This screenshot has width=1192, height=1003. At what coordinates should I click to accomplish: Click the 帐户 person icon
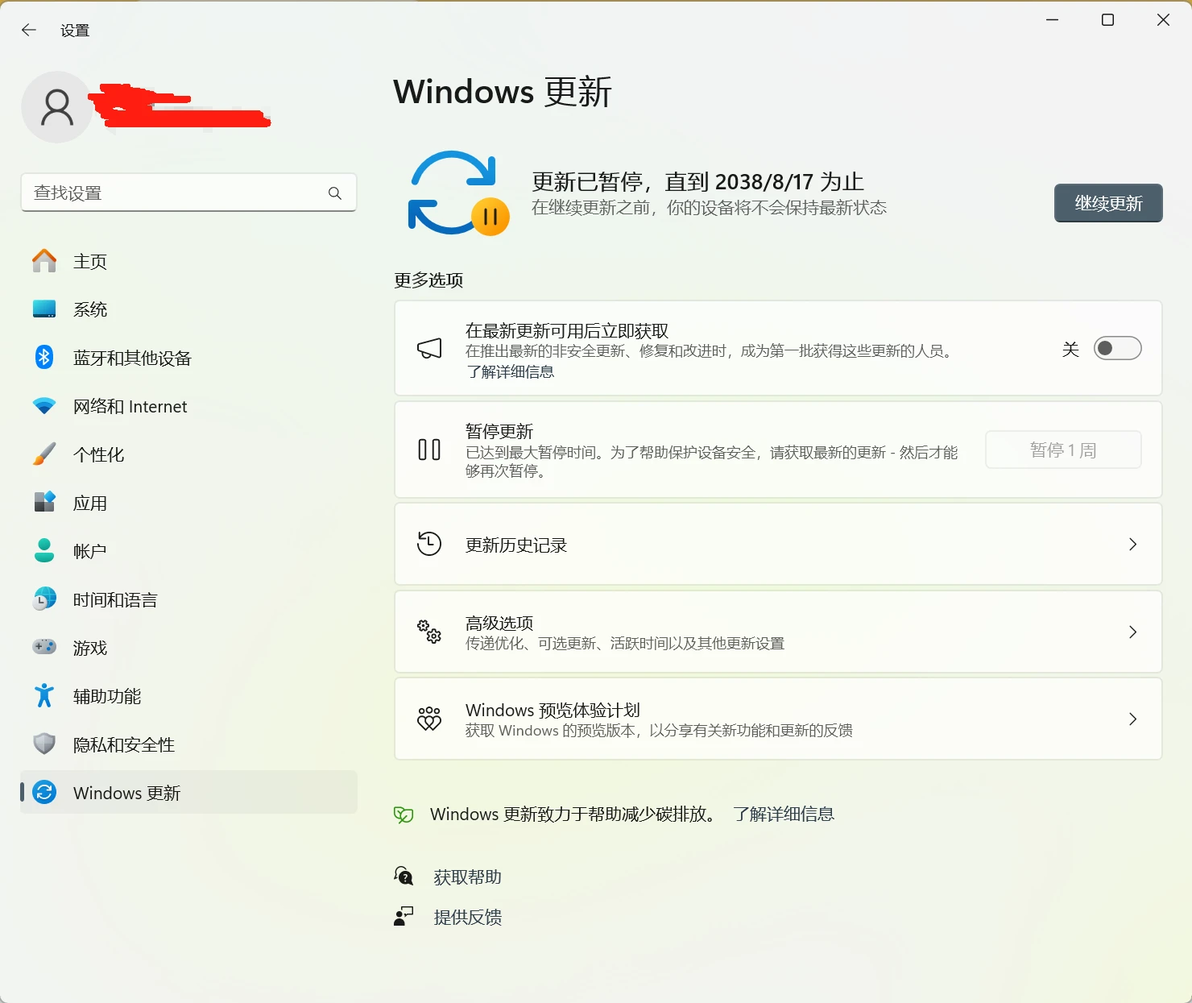point(44,551)
